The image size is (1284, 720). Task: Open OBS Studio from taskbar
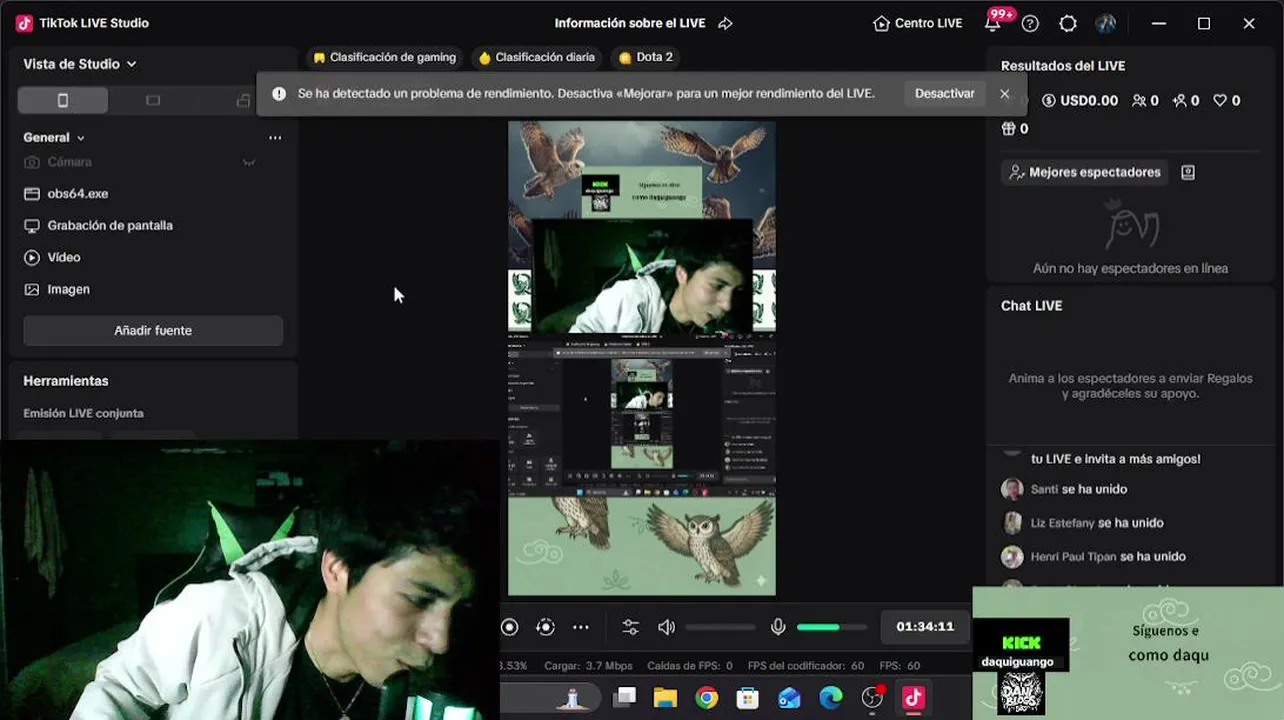[x=872, y=698]
